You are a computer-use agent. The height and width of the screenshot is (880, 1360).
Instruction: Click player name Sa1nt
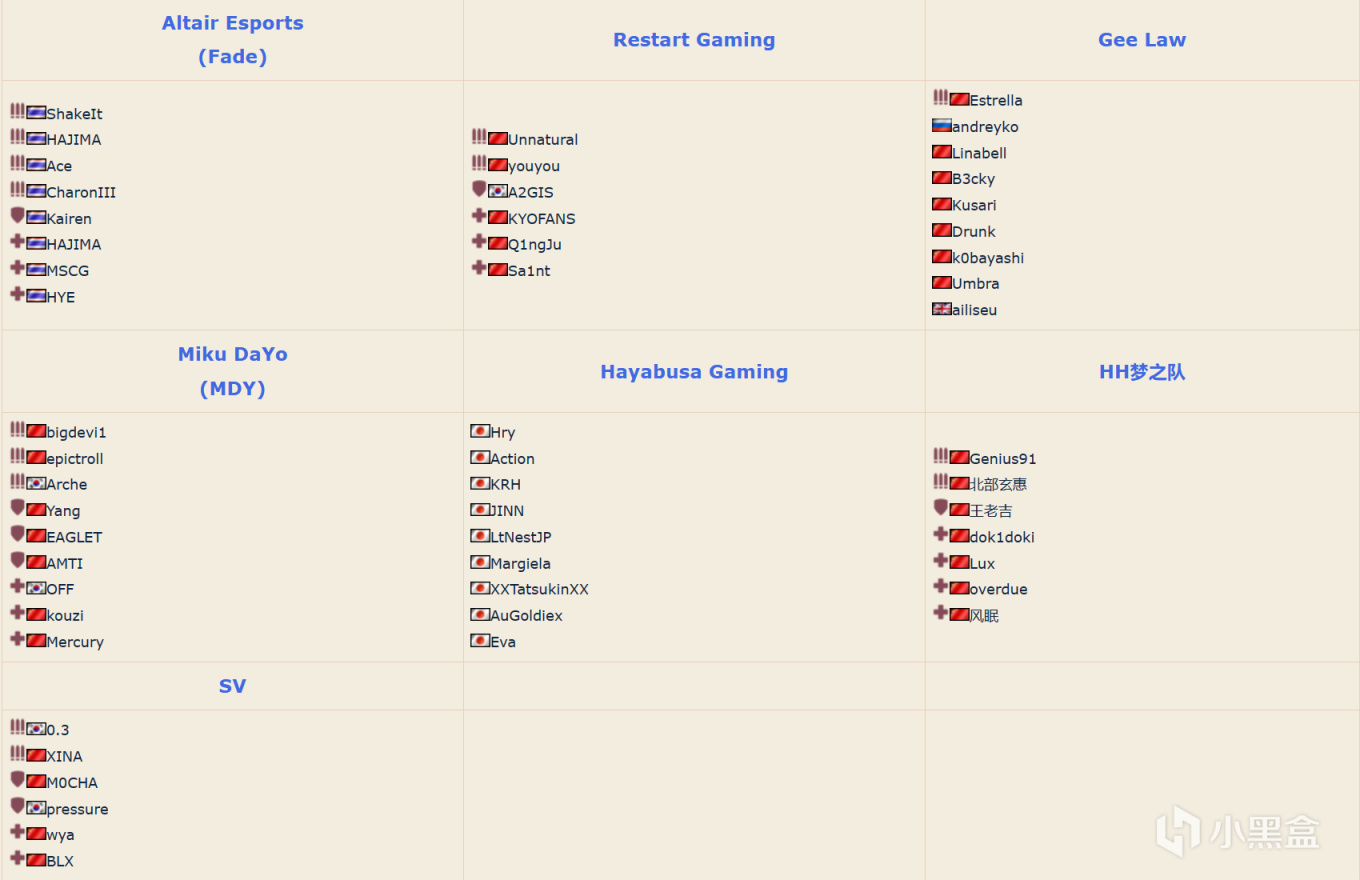tap(529, 270)
